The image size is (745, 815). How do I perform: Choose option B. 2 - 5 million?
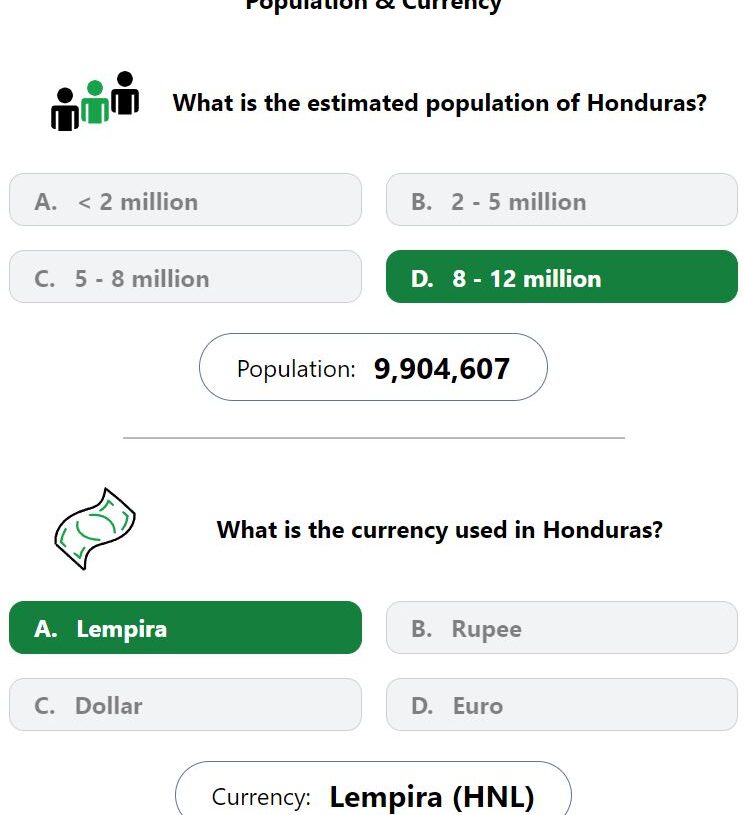562,200
